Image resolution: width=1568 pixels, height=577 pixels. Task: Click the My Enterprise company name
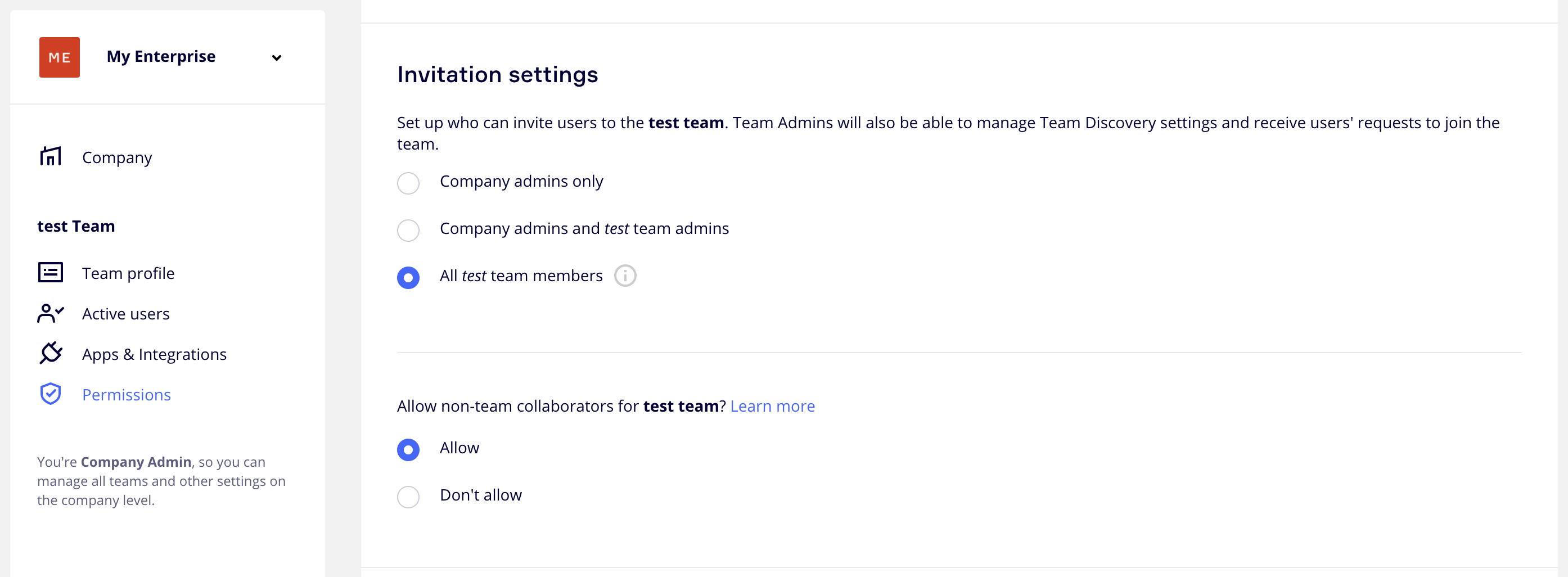point(161,57)
